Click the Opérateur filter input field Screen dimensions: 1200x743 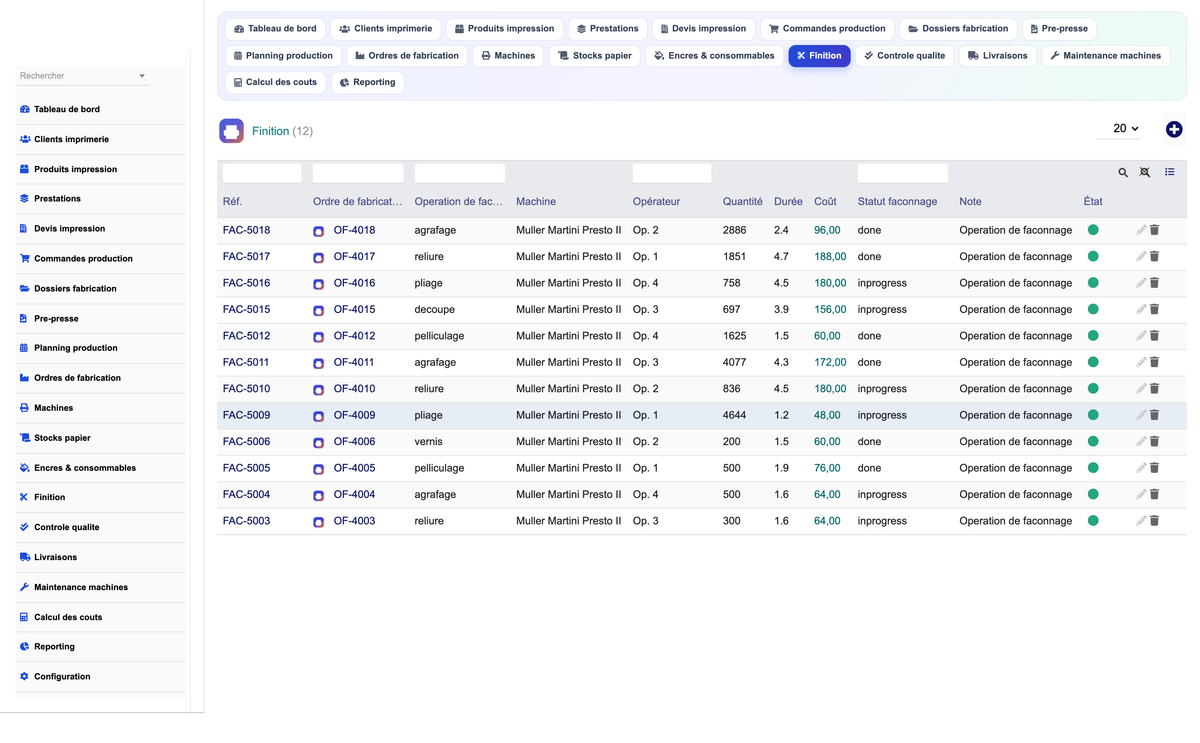click(672, 173)
